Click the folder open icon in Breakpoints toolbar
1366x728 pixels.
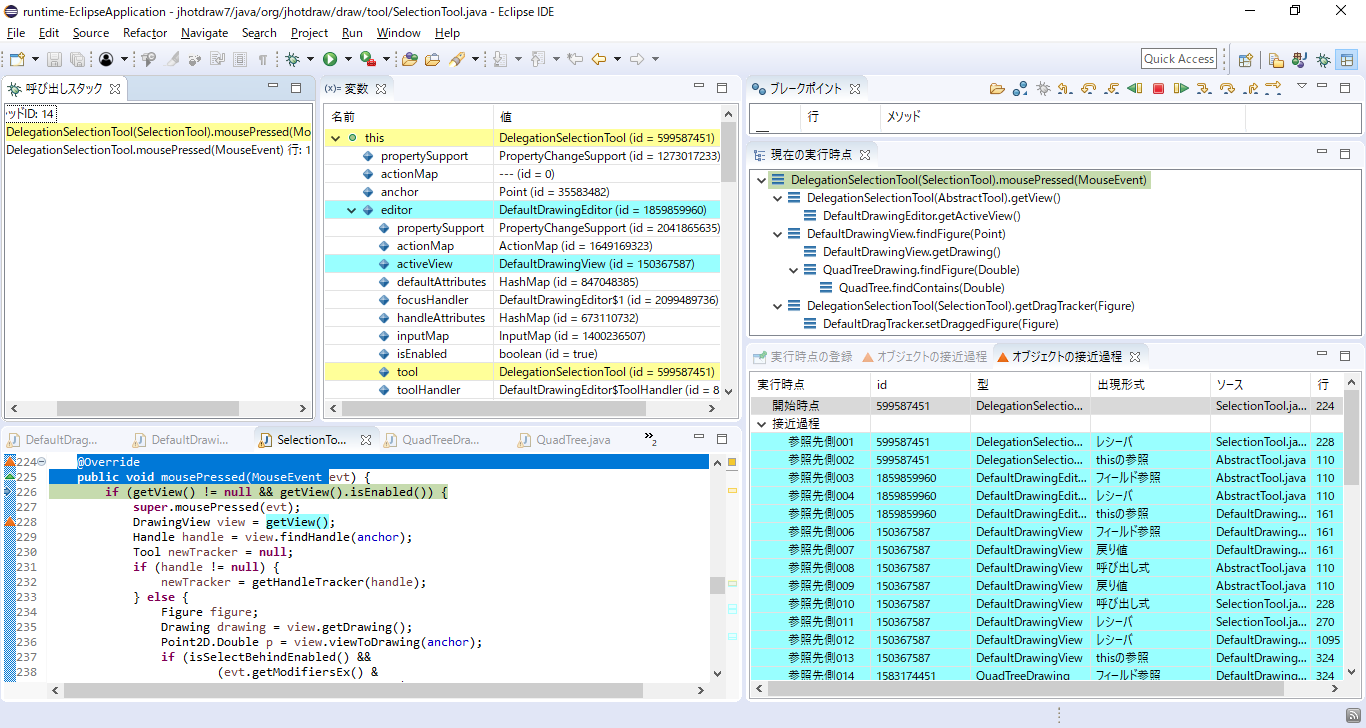[x=997, y=88]
